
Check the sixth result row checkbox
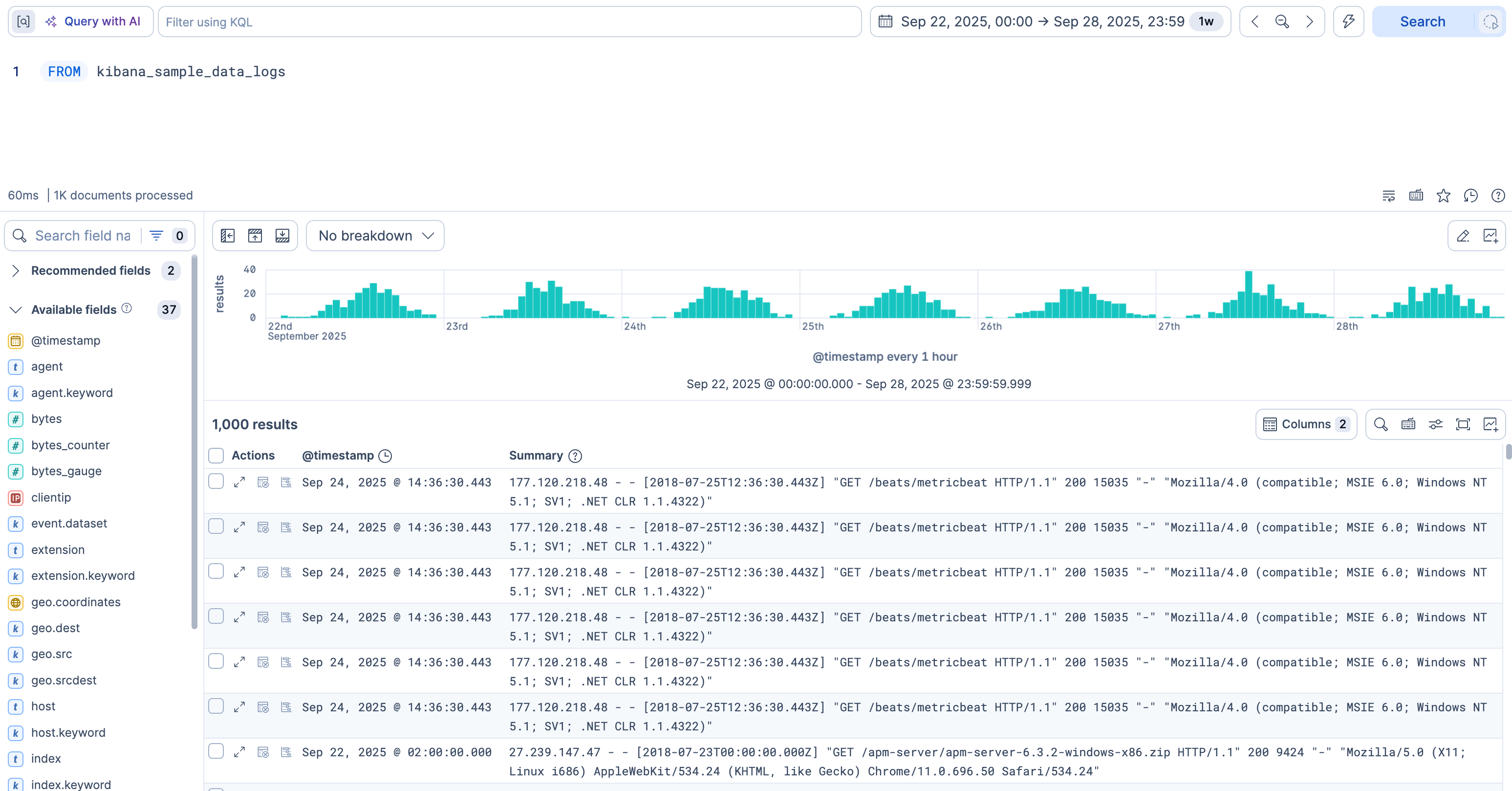pyautogui.click(x=216, y=706)
